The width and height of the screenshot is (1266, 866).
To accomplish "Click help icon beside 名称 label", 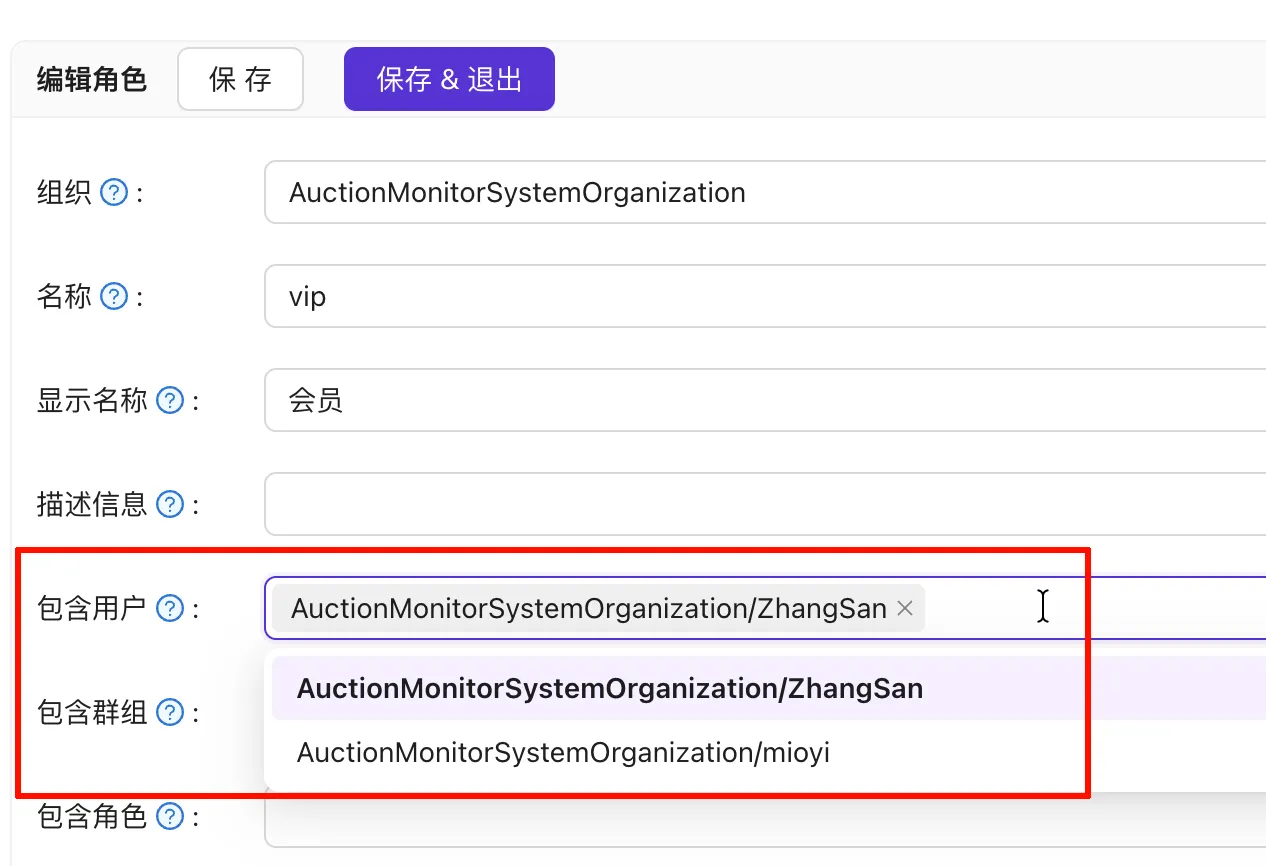I will [x=115, y=296].
